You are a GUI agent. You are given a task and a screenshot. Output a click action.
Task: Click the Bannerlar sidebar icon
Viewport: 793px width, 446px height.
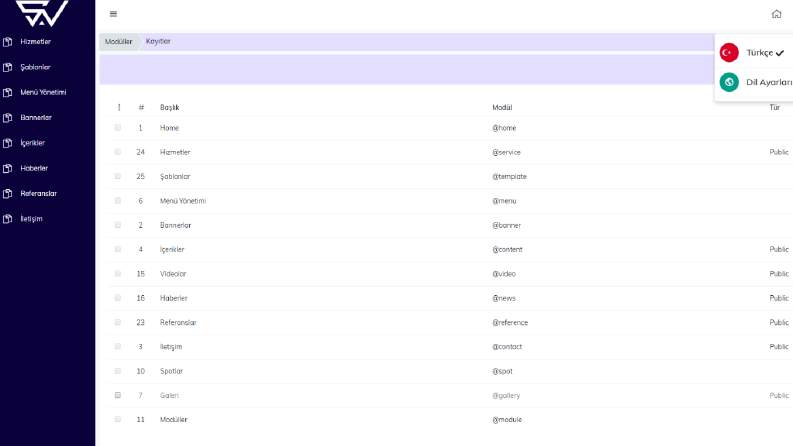pos(8,118)
